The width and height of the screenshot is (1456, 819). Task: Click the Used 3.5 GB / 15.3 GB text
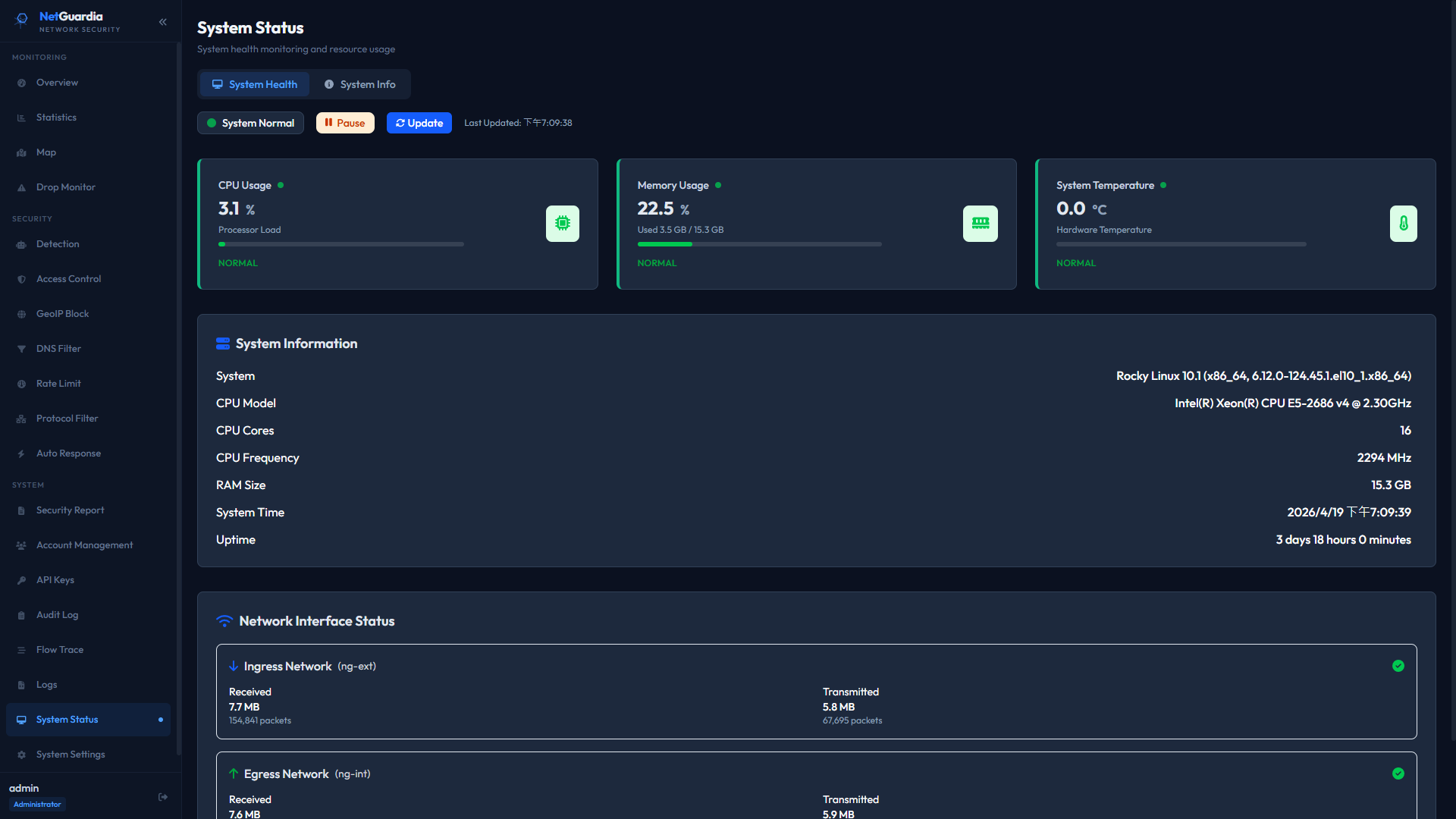tap(680, 230)
